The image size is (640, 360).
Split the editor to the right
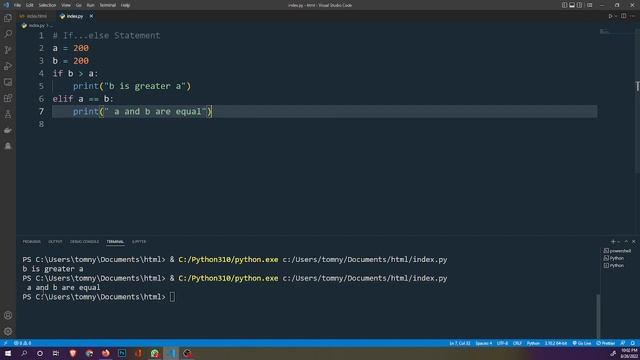click(623, 16)
